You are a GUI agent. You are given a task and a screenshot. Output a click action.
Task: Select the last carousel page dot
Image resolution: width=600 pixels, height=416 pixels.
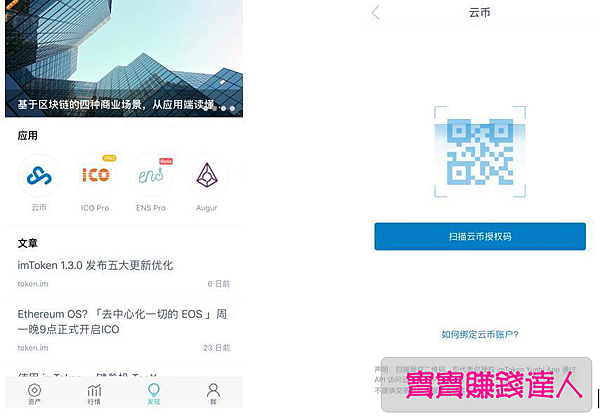click(x=232, y=109)
